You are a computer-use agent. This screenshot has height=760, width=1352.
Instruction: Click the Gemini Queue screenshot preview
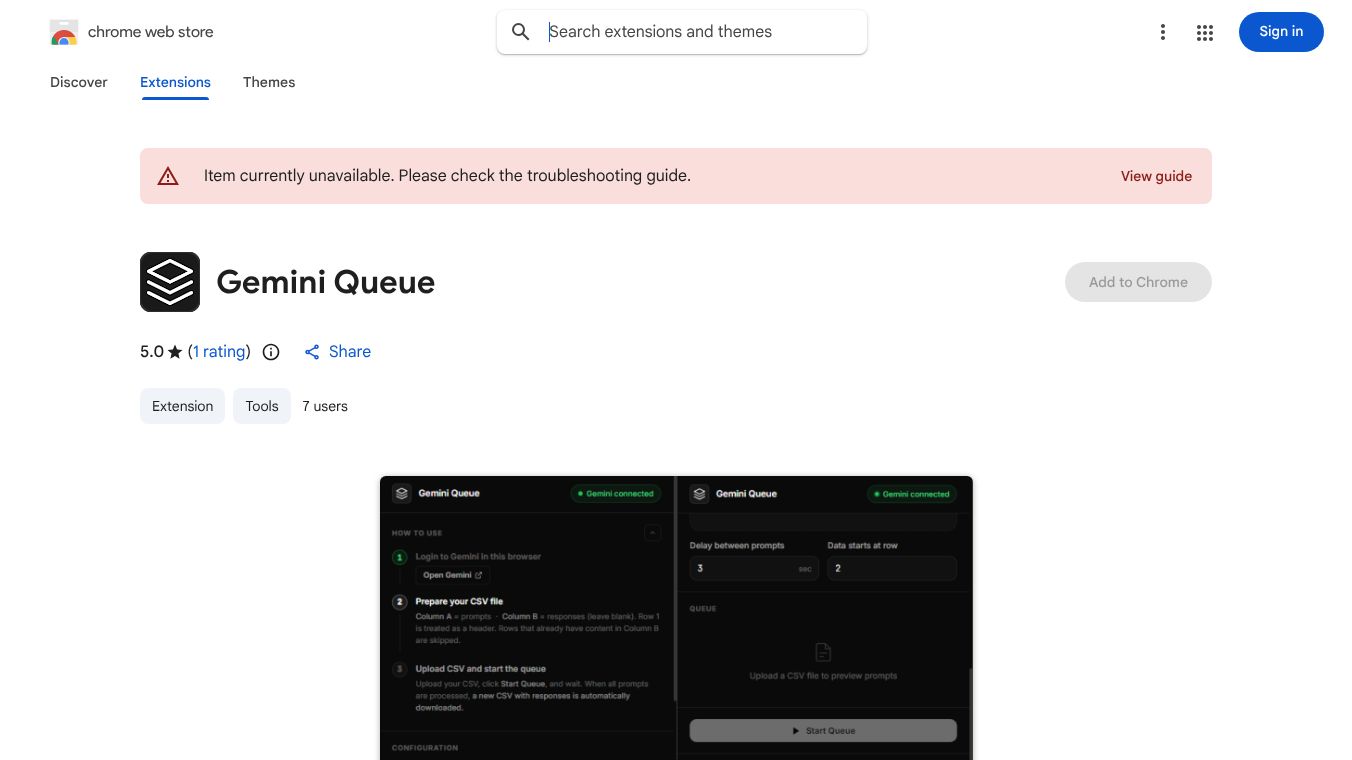(676, 618)
